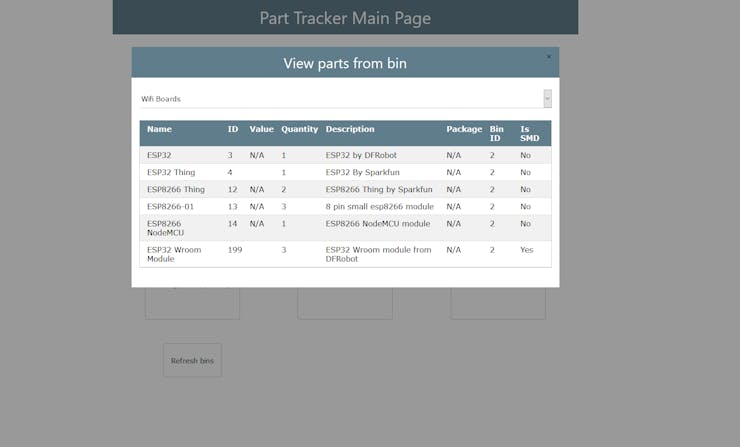Click the Part Tracker Main Page title
The width and height of the screenshot is (740, 447).
[345, 18]
